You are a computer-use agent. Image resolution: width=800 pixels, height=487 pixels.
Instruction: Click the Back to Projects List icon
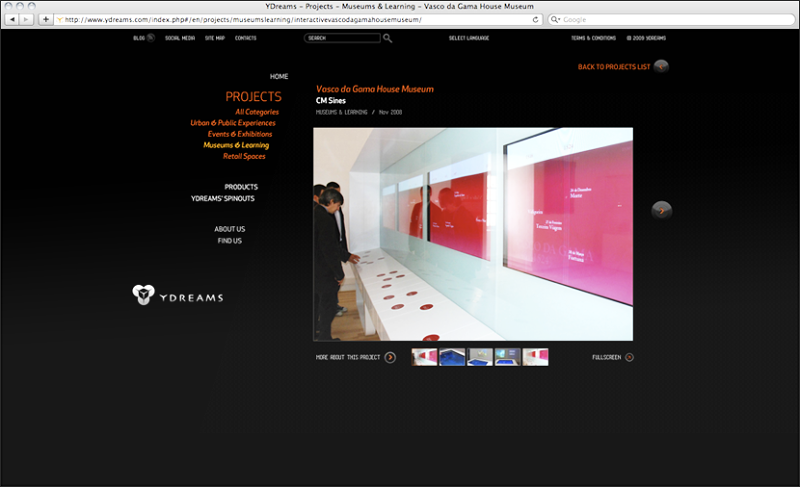coord(661,67)
